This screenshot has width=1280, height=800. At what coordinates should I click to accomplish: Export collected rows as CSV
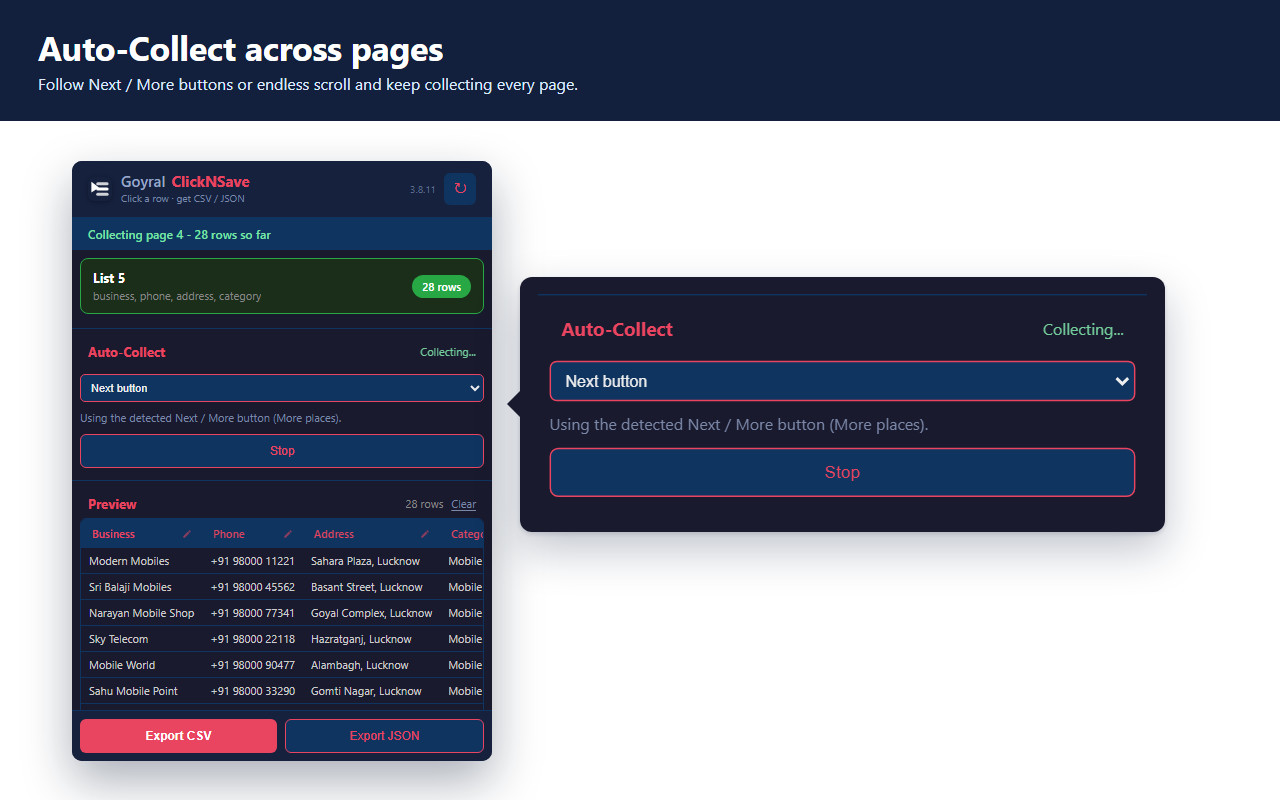click(178, 736)
